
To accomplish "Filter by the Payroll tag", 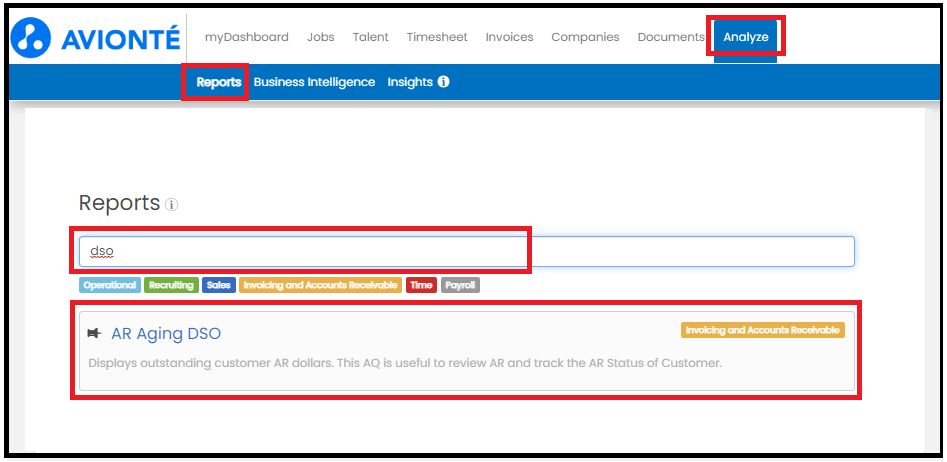I will (x=461, y=285).
